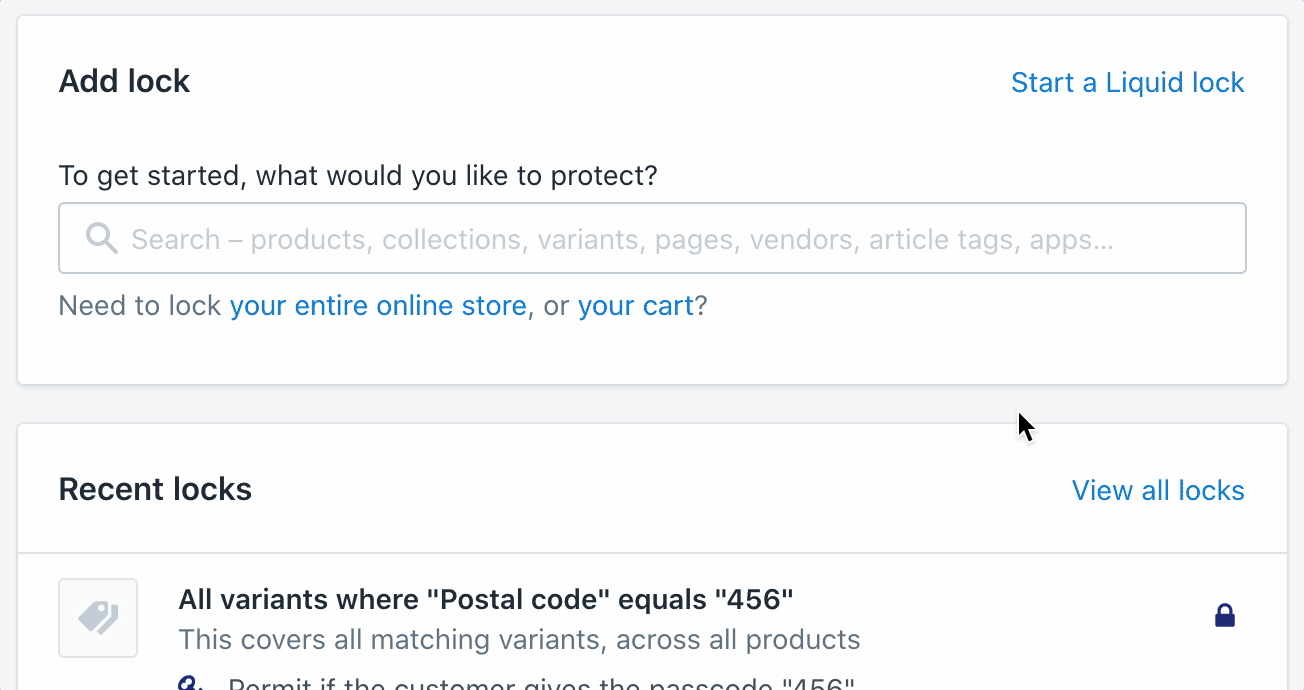Open the Postal code equals 456 lock
The width and height of the screenshot is (1304, 690).
[485, 599]
